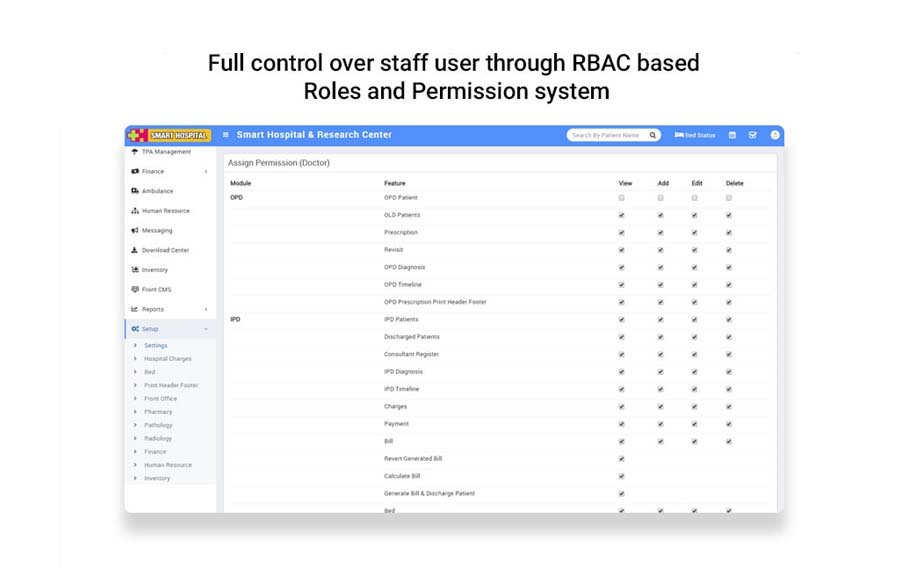This screenshot has height=583, width=900.
Task: Click the search magnifier icon
Action: point(652,135)
